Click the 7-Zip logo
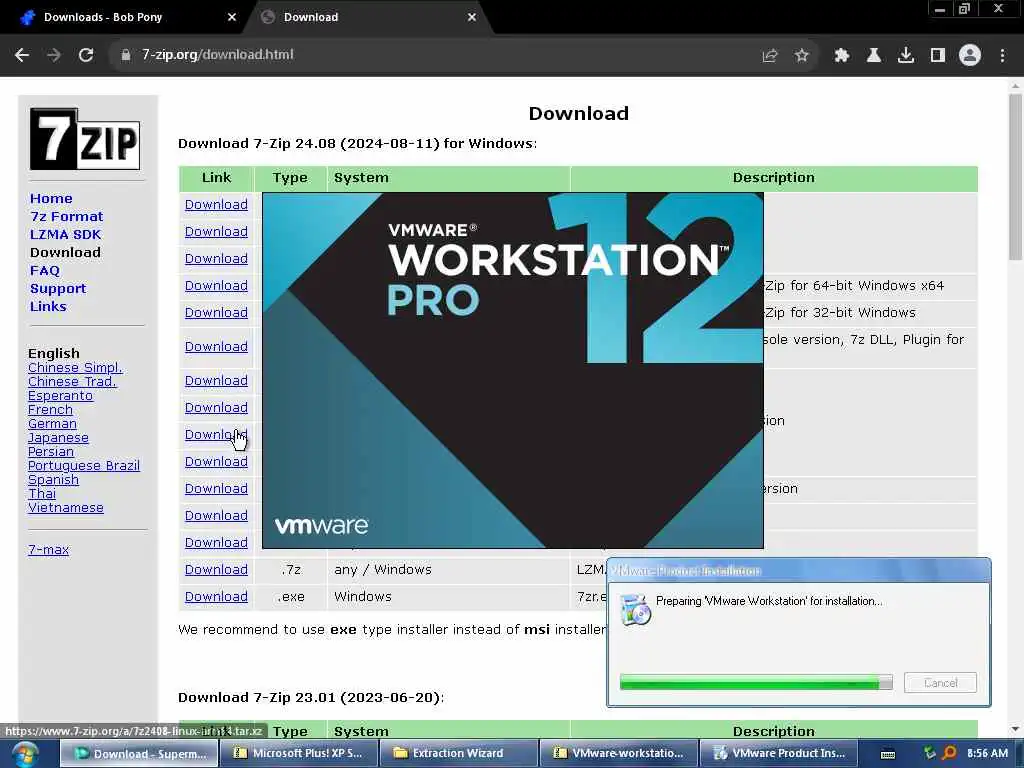The height and width of the screenshot is (768, 1024). tap(85, 138)
